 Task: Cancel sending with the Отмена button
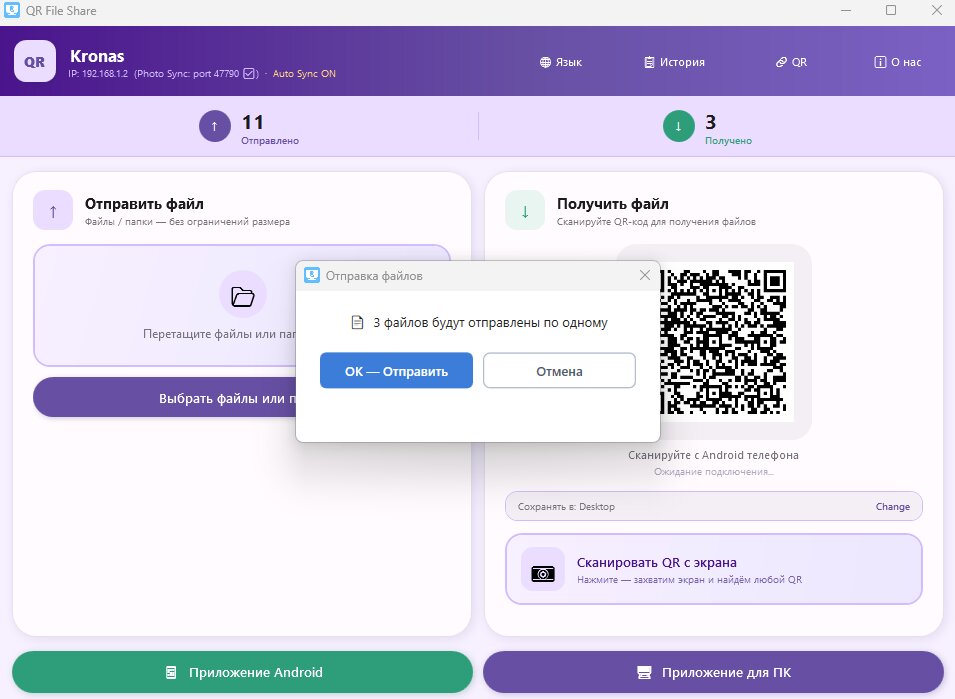[x=559, y=371]
